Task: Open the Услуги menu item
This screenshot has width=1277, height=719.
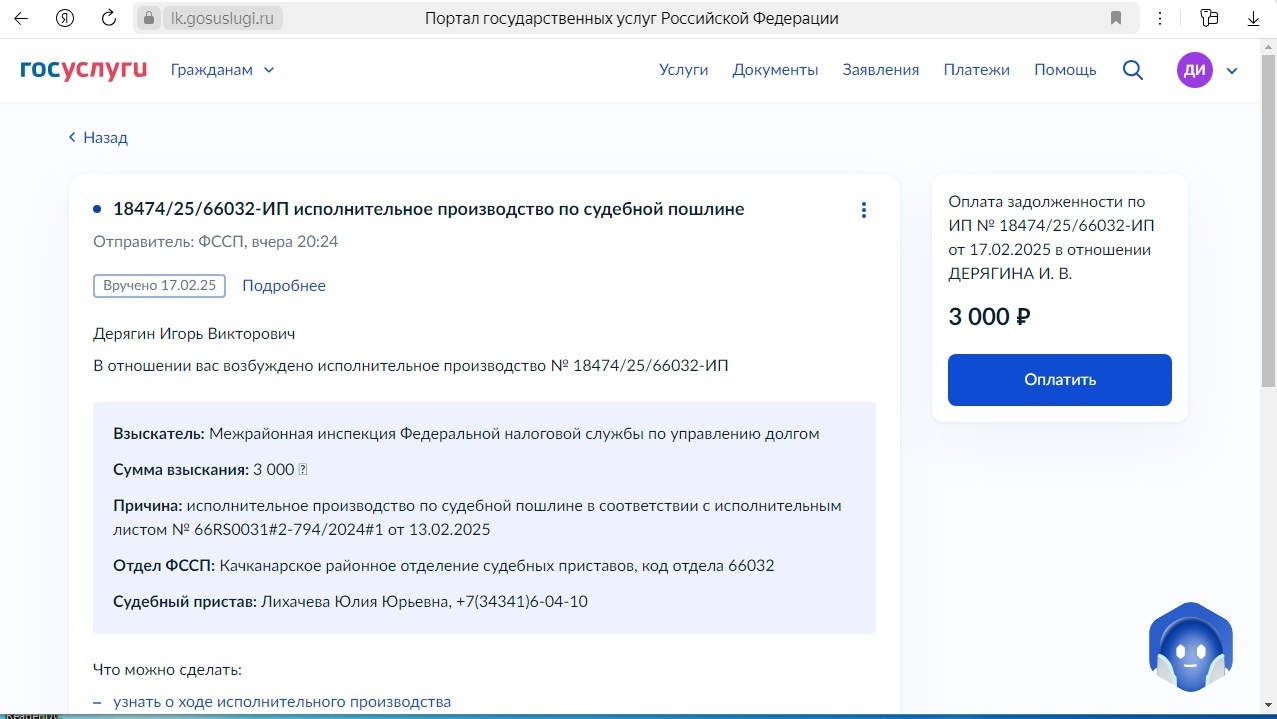Action: pos(684,70)
